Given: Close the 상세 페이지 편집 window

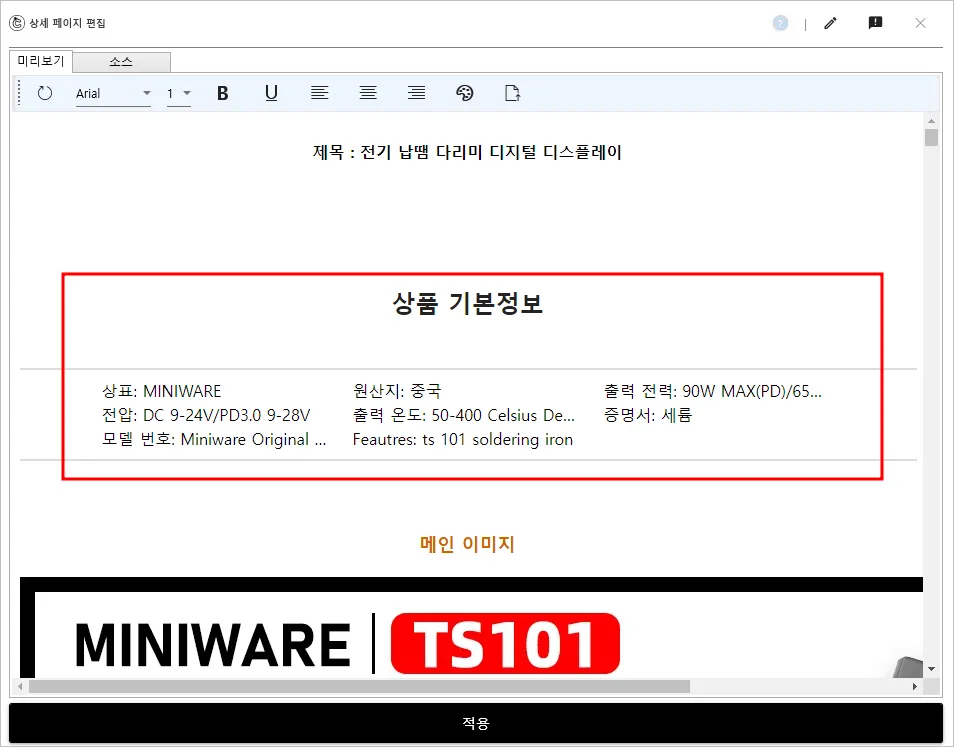Looking at the screenshot, I should point(921,23).
